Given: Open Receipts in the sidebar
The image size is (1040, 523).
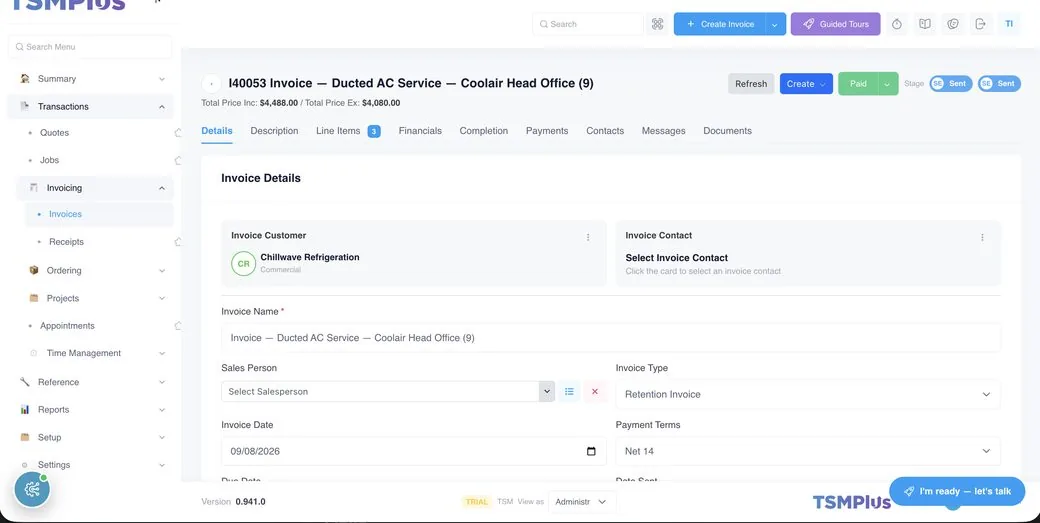Looking at the screenshot, I should pyautogui.click(x=66, y=242).
